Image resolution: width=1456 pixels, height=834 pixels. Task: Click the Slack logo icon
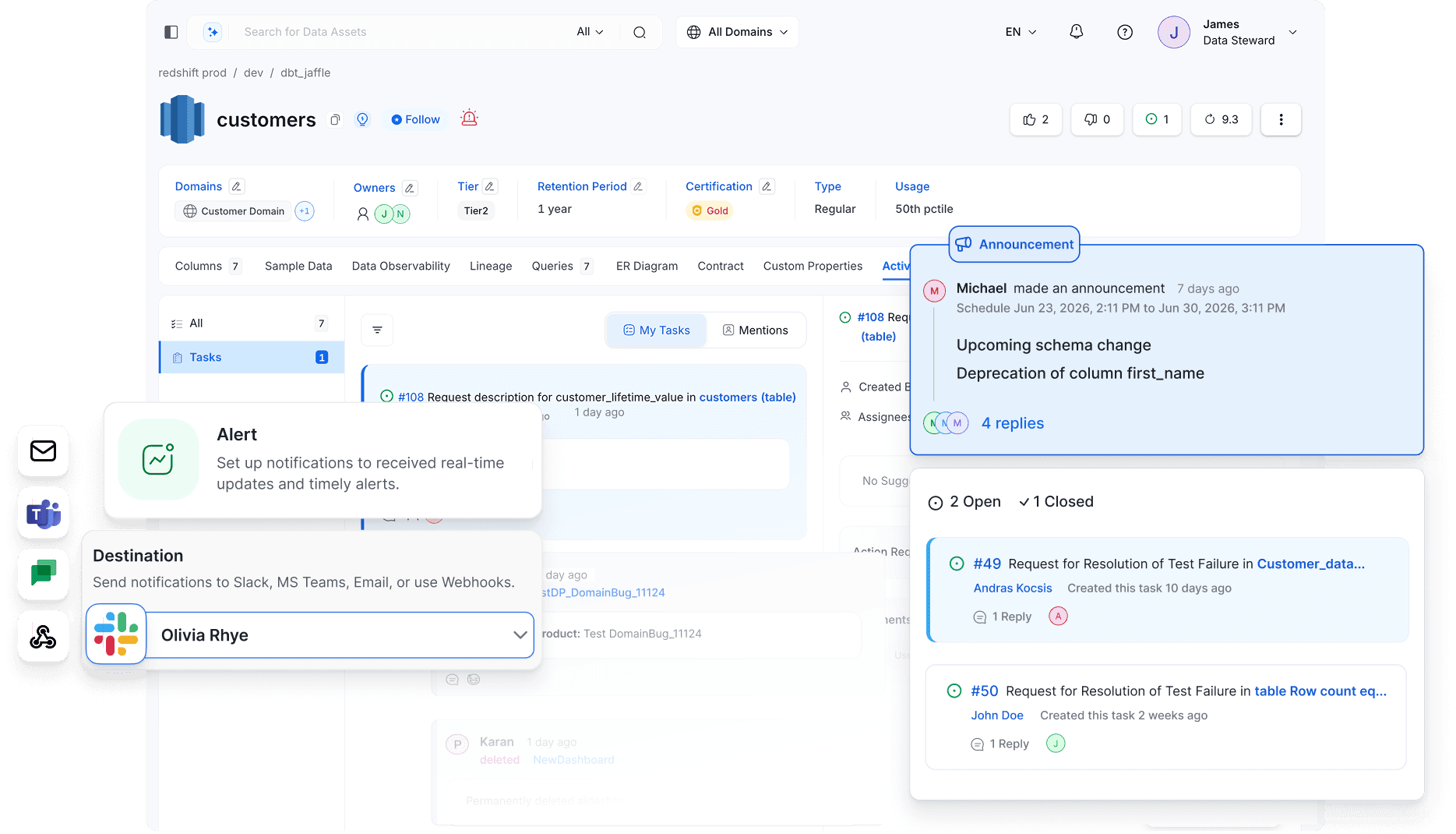pos(116,634)
